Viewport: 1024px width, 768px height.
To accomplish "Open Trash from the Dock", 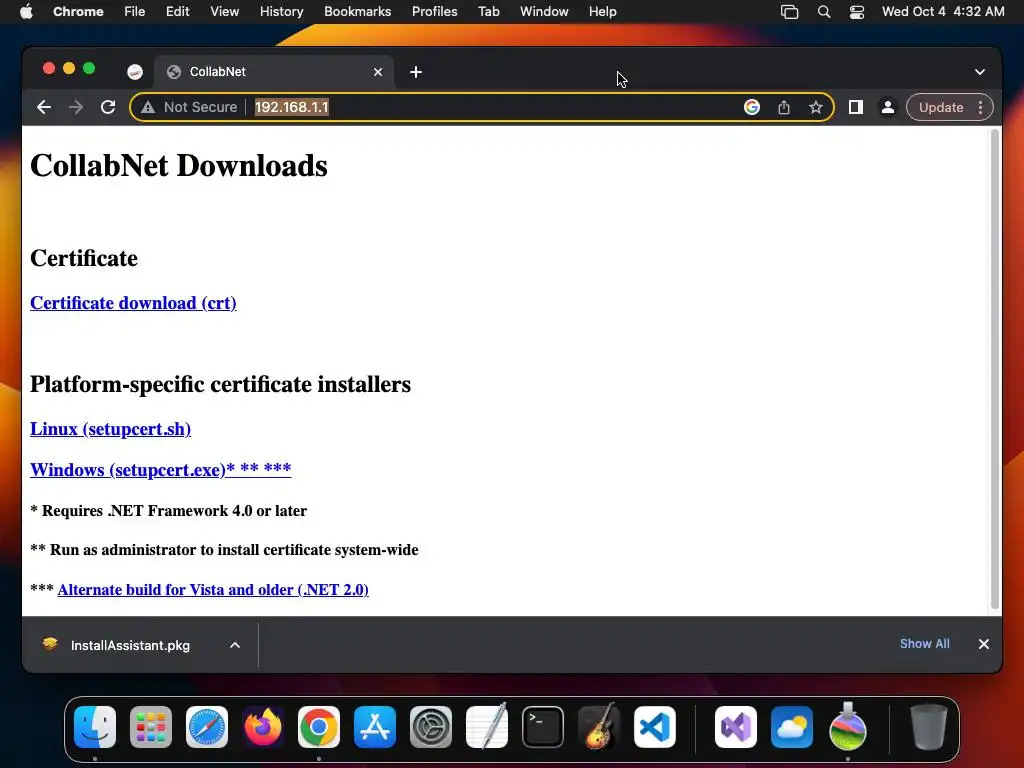I will [929, 727].
